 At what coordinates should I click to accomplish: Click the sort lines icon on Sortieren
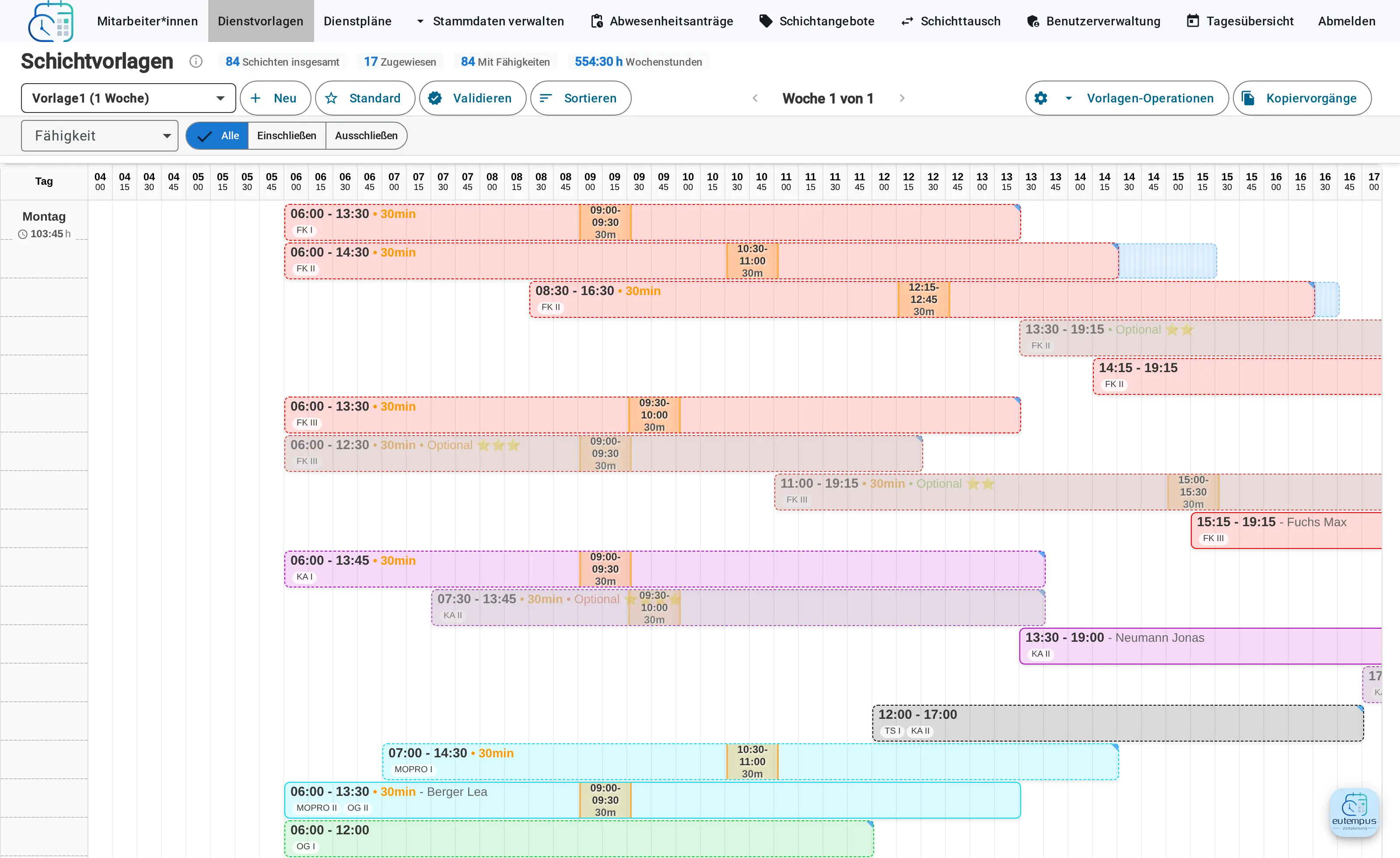546,98
